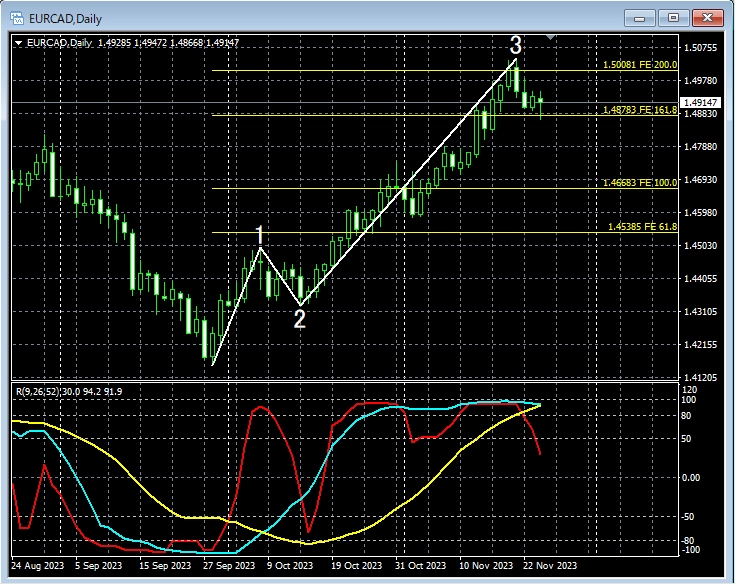The height and width of the screenshot is (585, 736).
Task: Click the 31 Oct 2023 date on time axis
Action: [x=418, y=565]
